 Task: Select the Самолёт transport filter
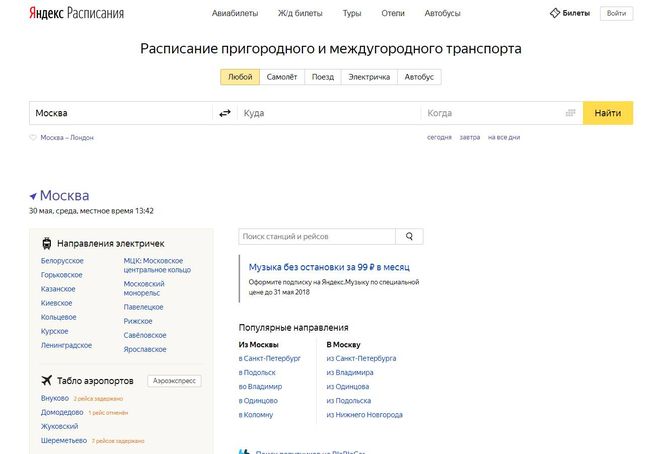click(x=282, y=77)
